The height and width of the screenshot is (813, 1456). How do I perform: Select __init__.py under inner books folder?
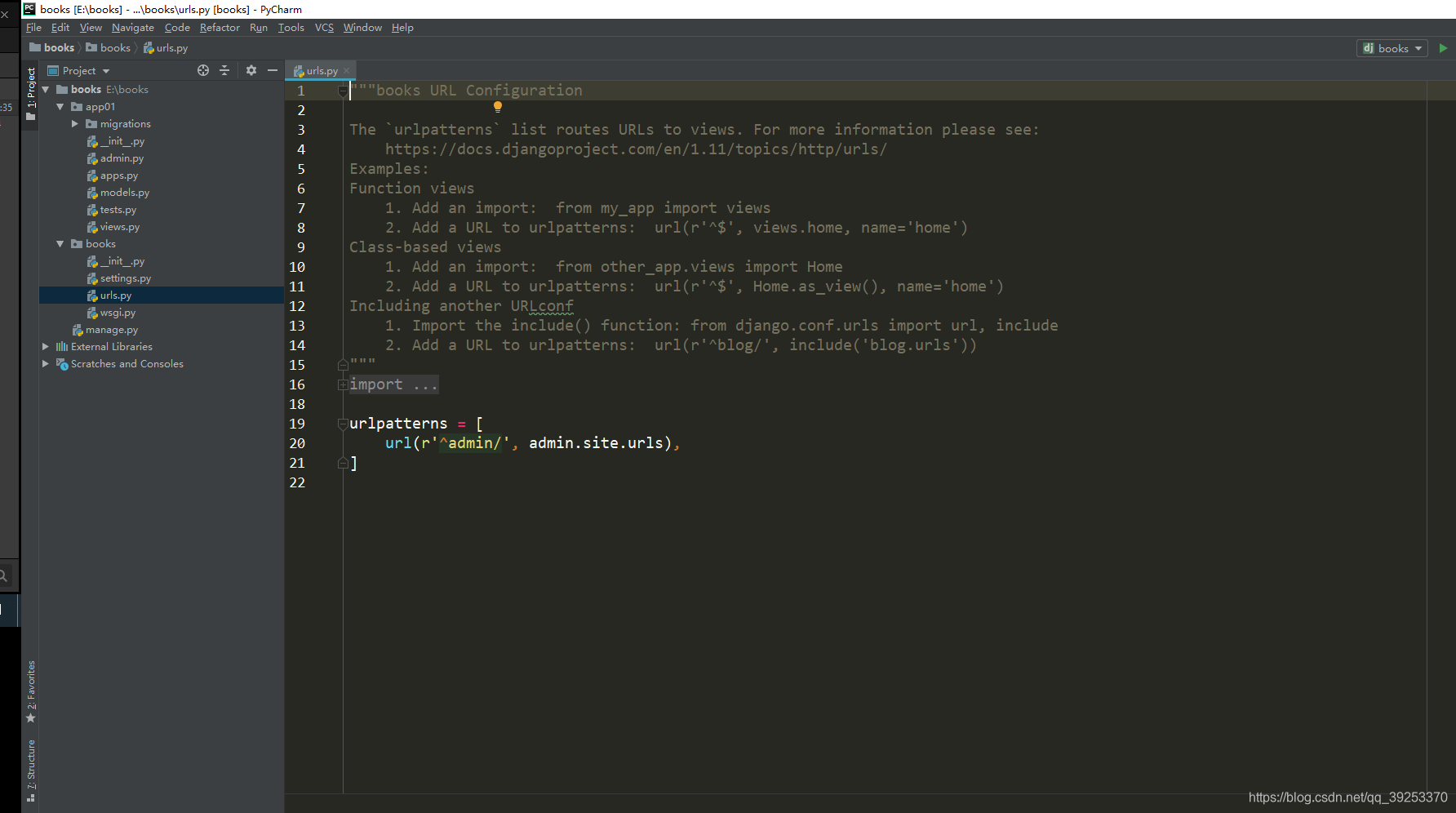(122, 261)
